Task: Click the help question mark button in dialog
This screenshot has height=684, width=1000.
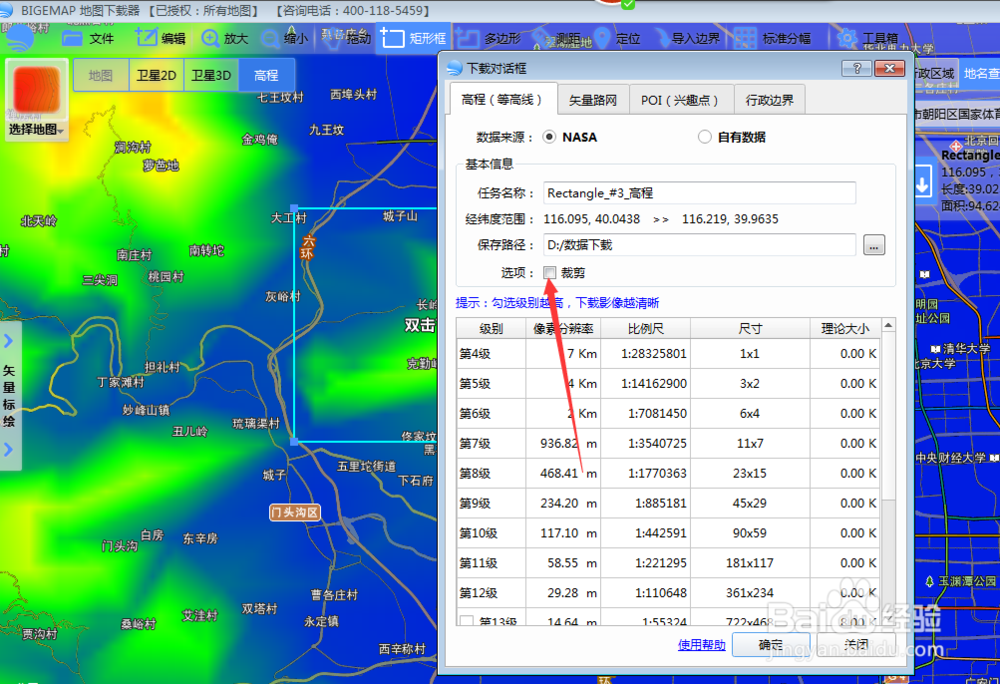Action: coord(857,68)
